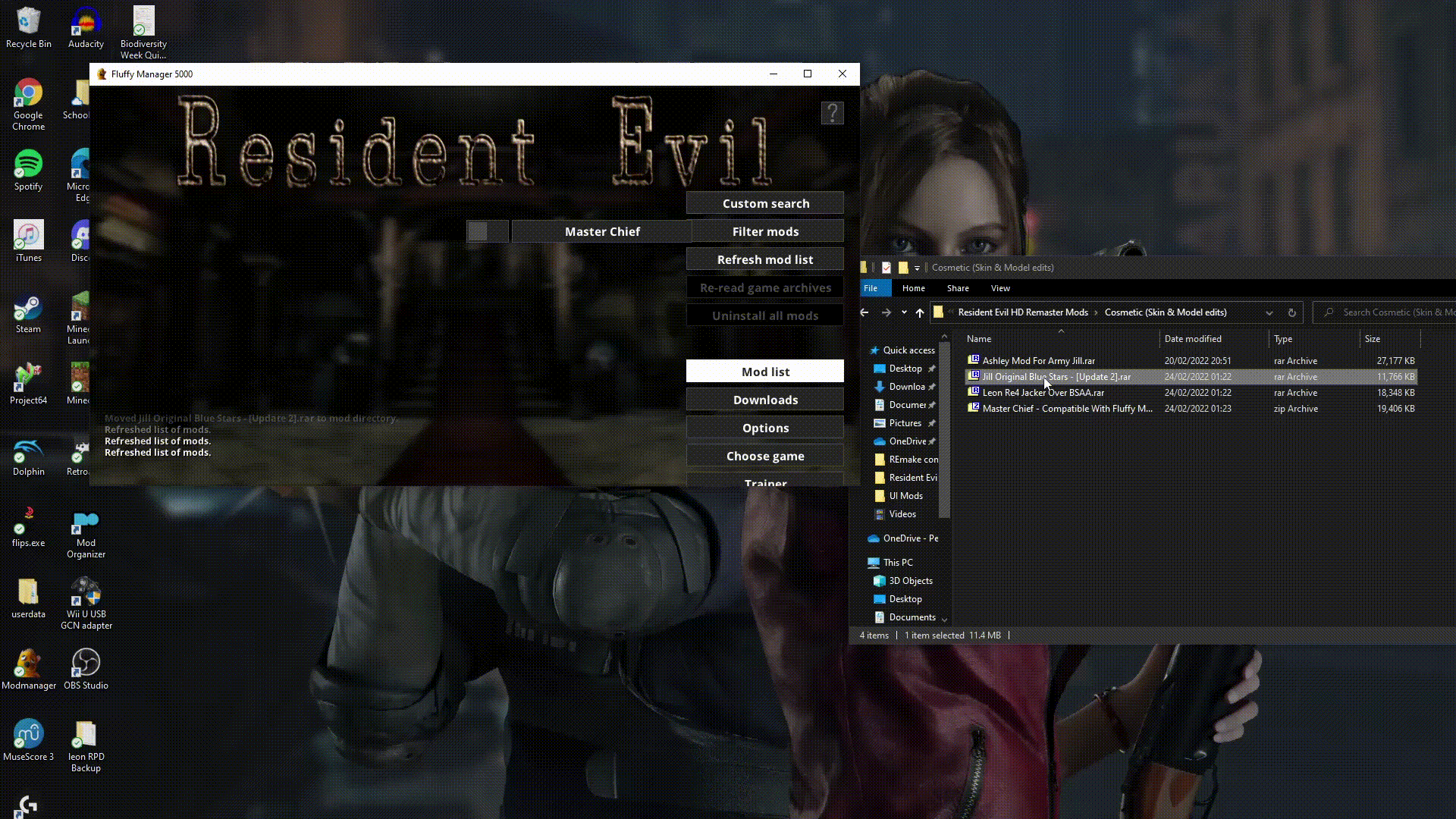Click the help question mark icon
The image size is (1456, 819).
point(832,113)
